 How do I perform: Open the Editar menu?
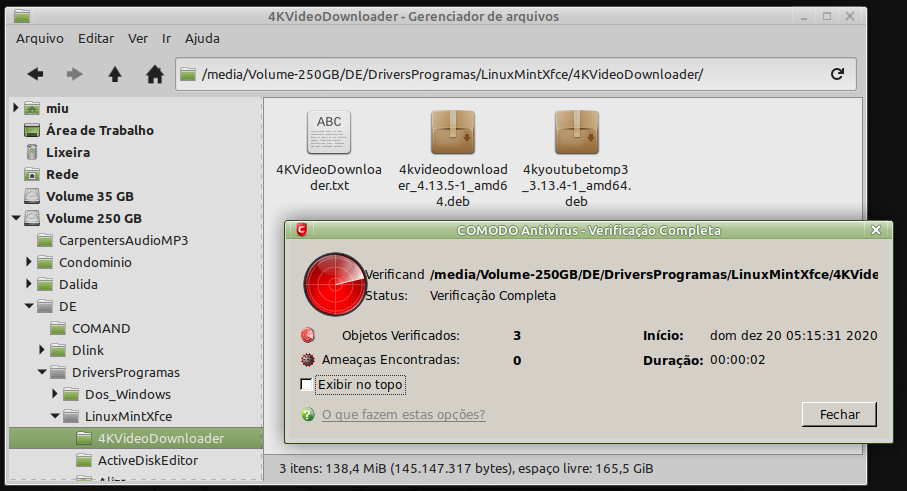point(96,39)
